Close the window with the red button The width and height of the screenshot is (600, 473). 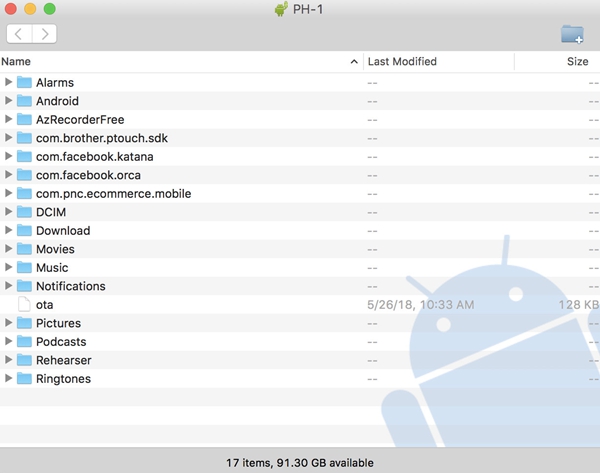11,9
